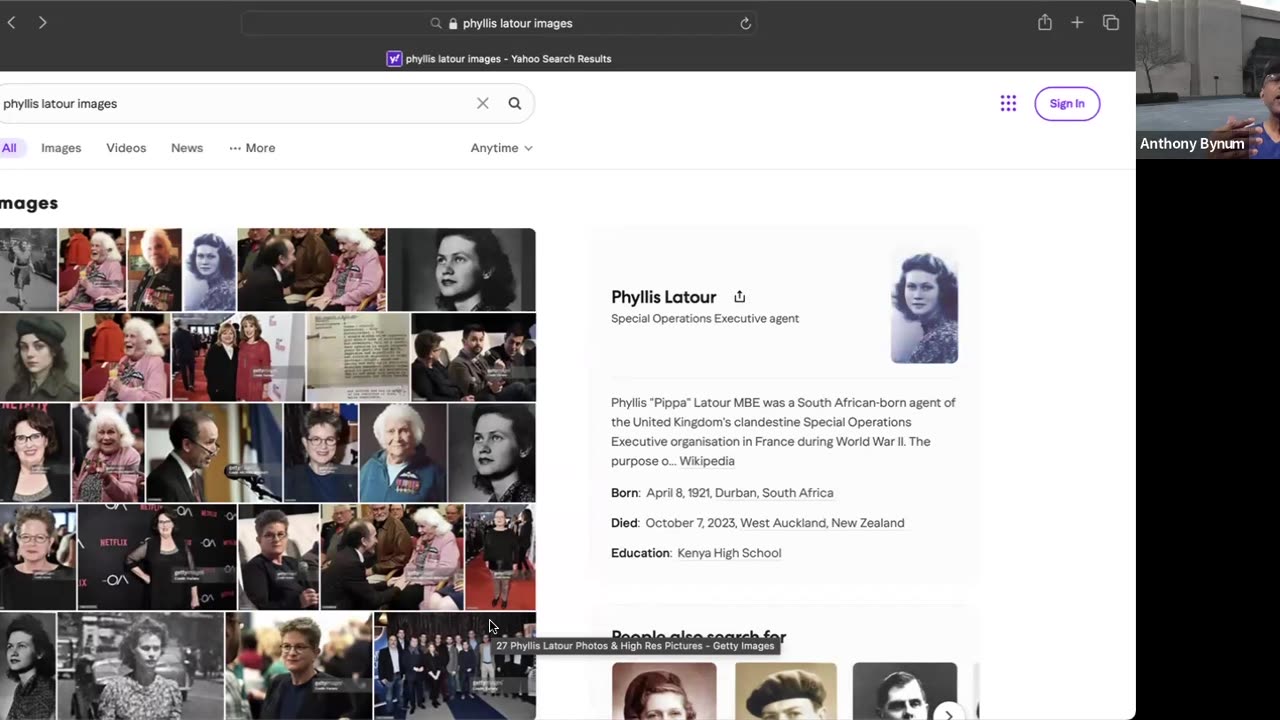The image size is (1280, 720).
Task: Focus the Safari address bar
Action: (498, 23)
